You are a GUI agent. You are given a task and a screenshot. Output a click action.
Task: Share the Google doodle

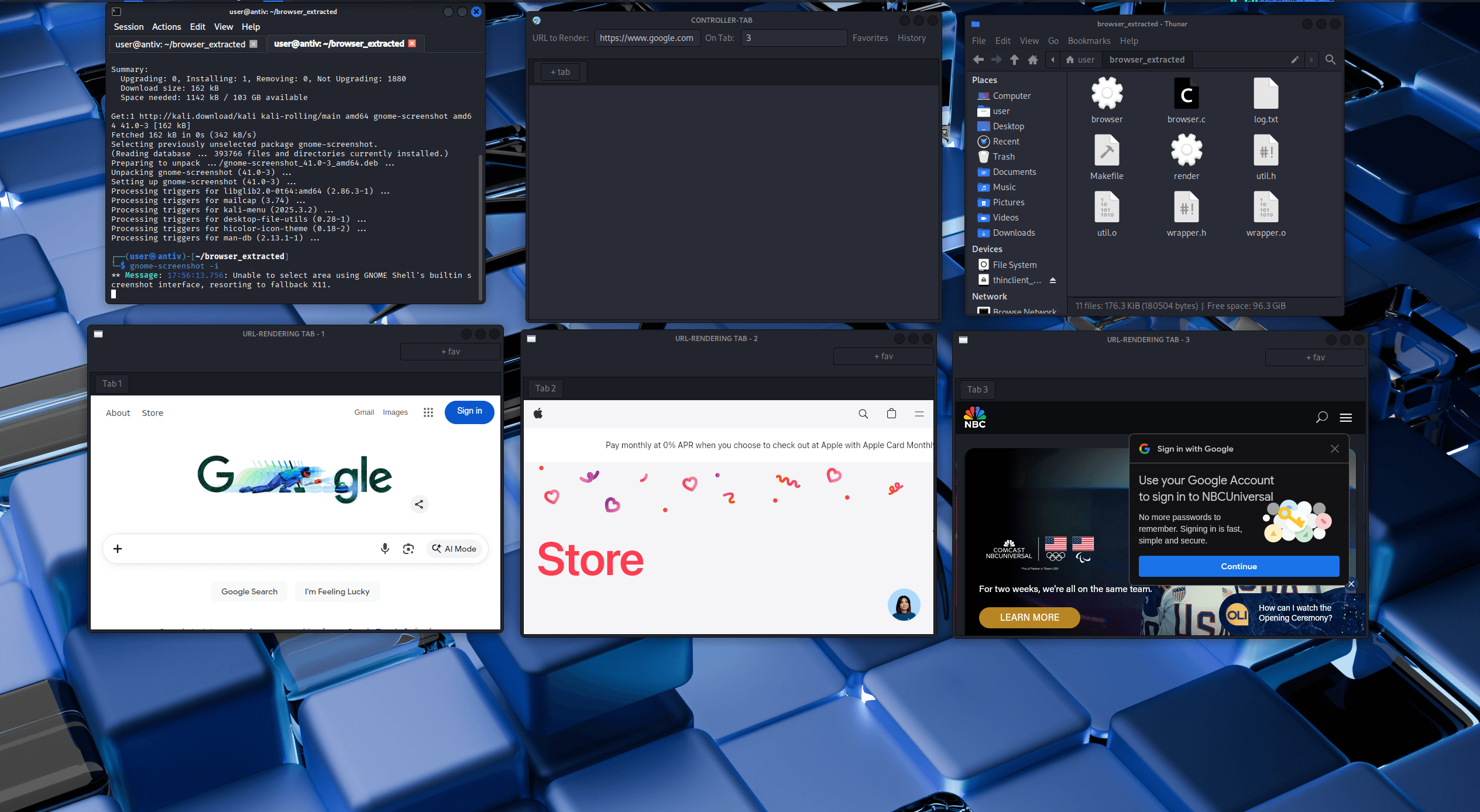coord(419,504)
